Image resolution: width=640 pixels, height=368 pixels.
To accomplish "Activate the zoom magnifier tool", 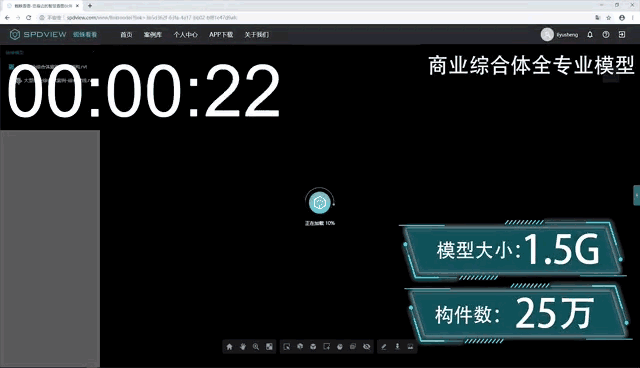I will 256,347.
